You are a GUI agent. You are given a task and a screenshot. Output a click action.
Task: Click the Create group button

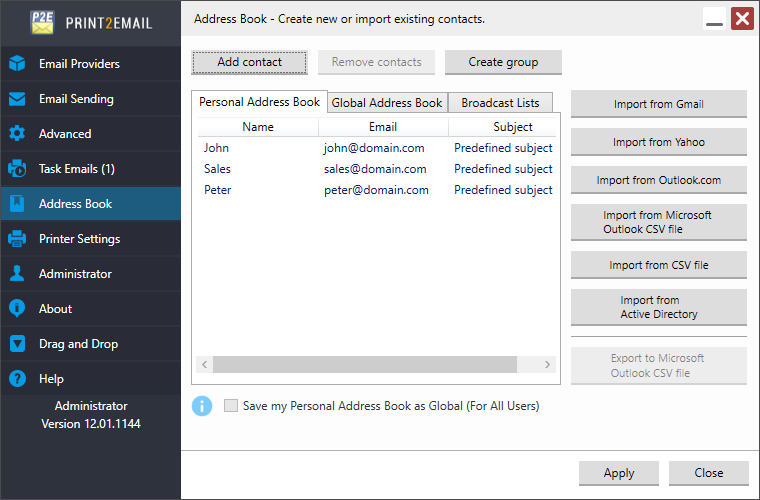click(x=503, y=62)
